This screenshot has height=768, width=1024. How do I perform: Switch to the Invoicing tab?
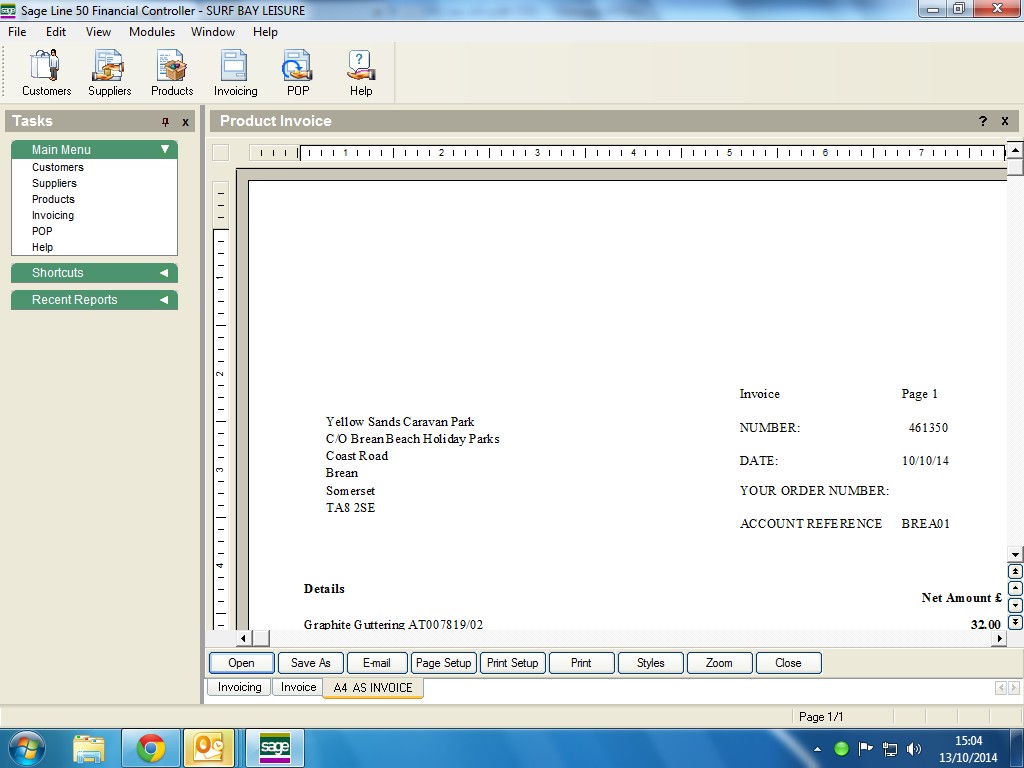pos(239,687)
